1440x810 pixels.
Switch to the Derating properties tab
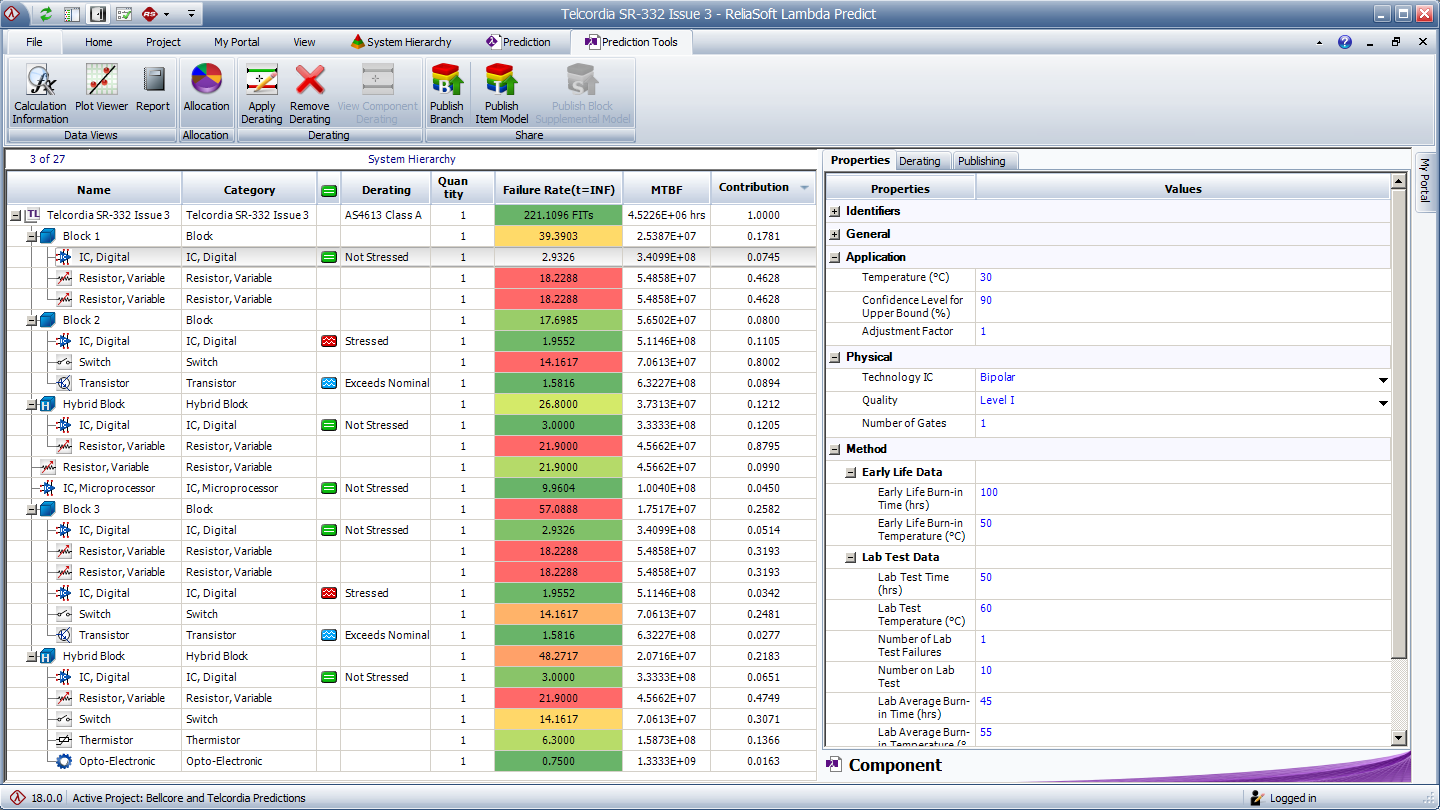[919, 161]
